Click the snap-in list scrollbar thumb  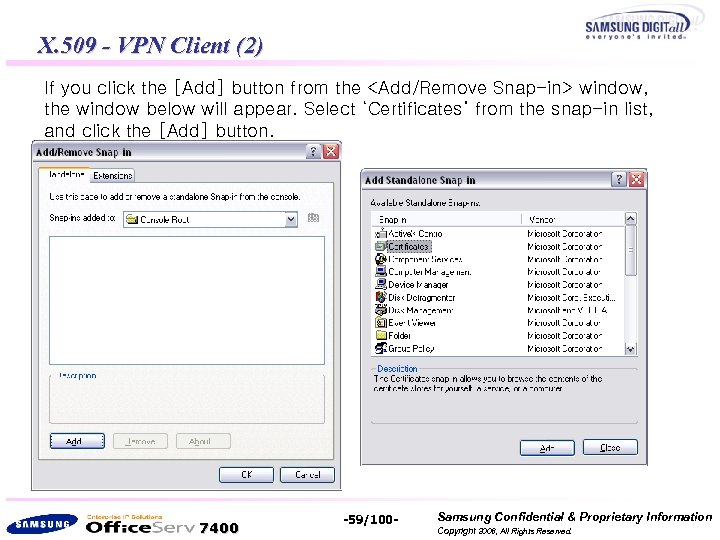(x=631, y=250)
